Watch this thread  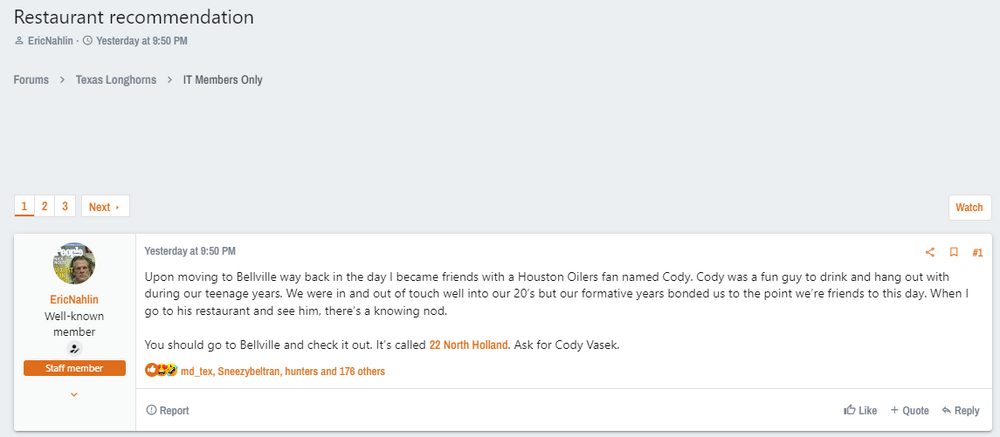coord(968,207)
